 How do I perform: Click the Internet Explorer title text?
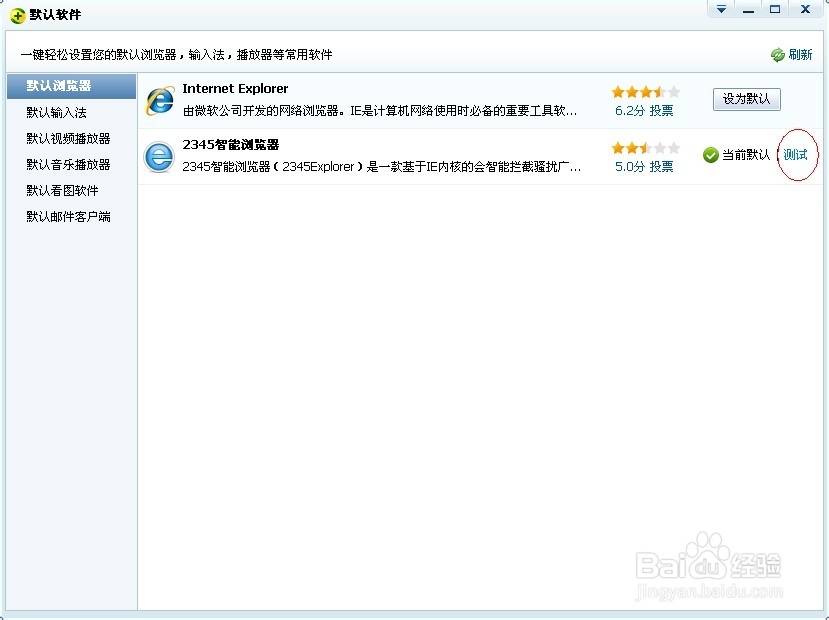[235, 89]
